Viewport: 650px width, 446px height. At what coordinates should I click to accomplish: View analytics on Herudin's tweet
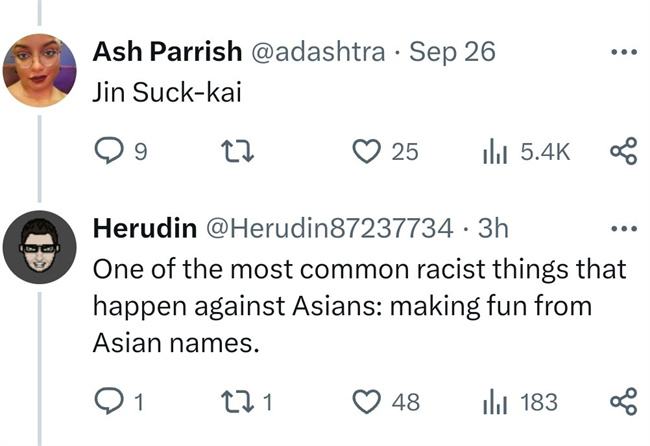pyautogui.click(x=496, y=402)
